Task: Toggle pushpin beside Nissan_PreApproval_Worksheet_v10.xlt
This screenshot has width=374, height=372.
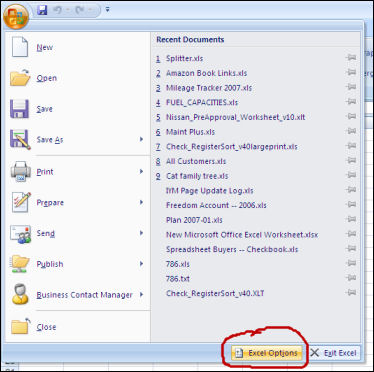Action: coord(351,116)
